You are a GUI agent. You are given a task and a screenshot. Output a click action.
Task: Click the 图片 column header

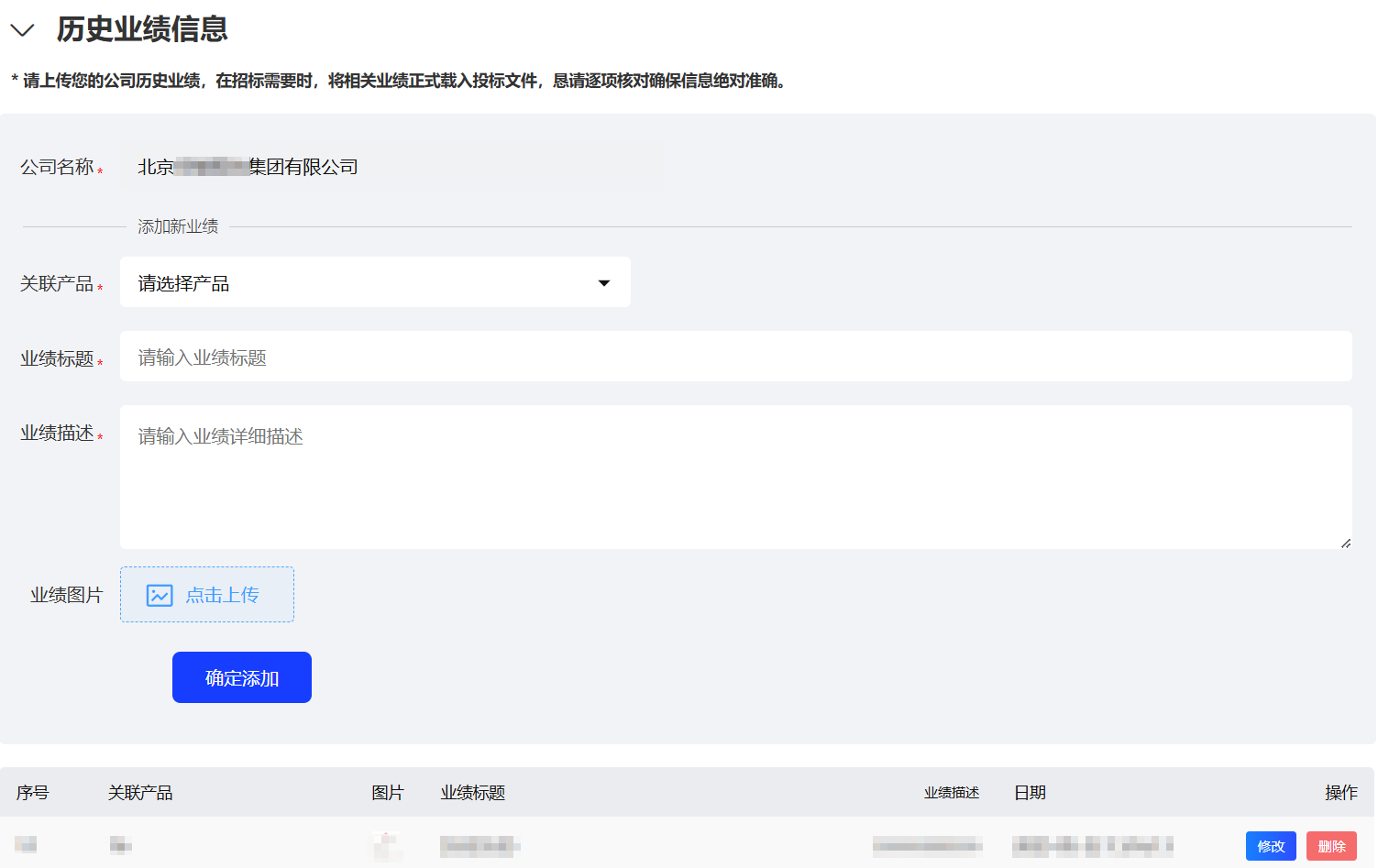[x=387, y=793]
